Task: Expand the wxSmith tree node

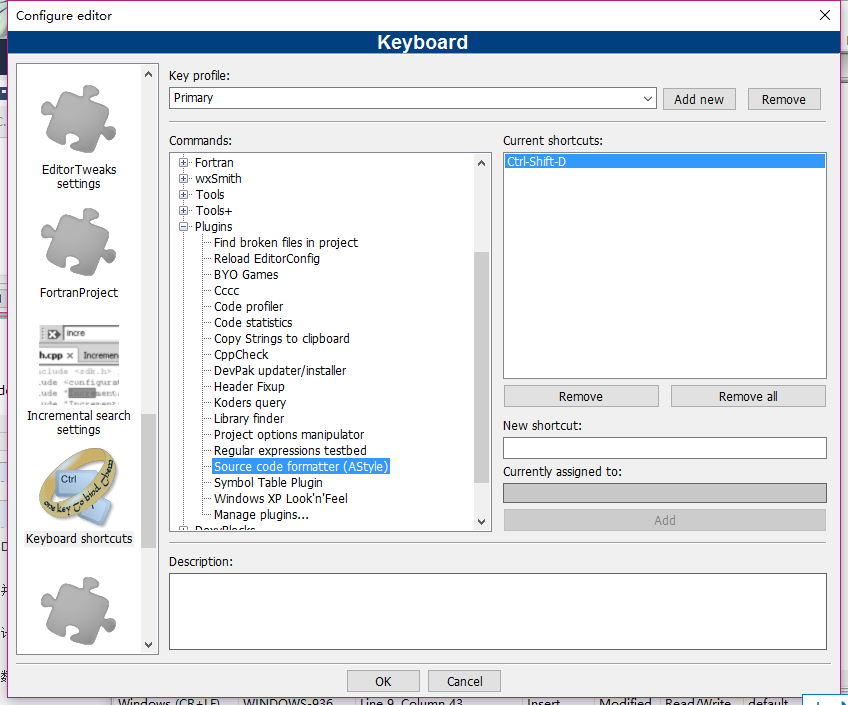Action: point(184,178)
